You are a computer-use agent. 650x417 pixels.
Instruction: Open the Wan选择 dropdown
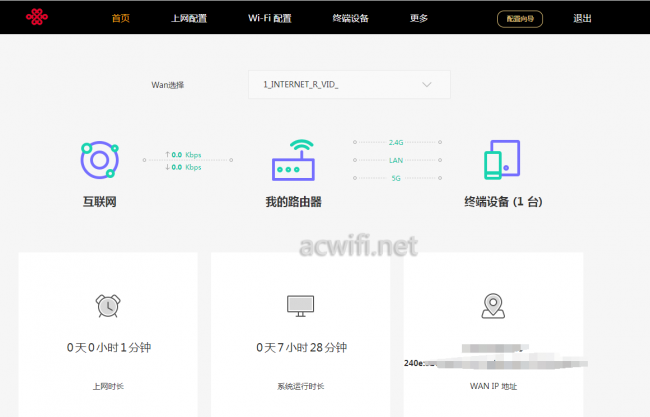[x=349, y=85]
